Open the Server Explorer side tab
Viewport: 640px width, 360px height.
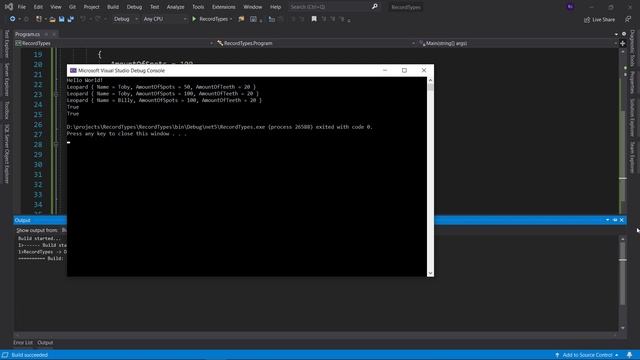click(x=7, y=79)
